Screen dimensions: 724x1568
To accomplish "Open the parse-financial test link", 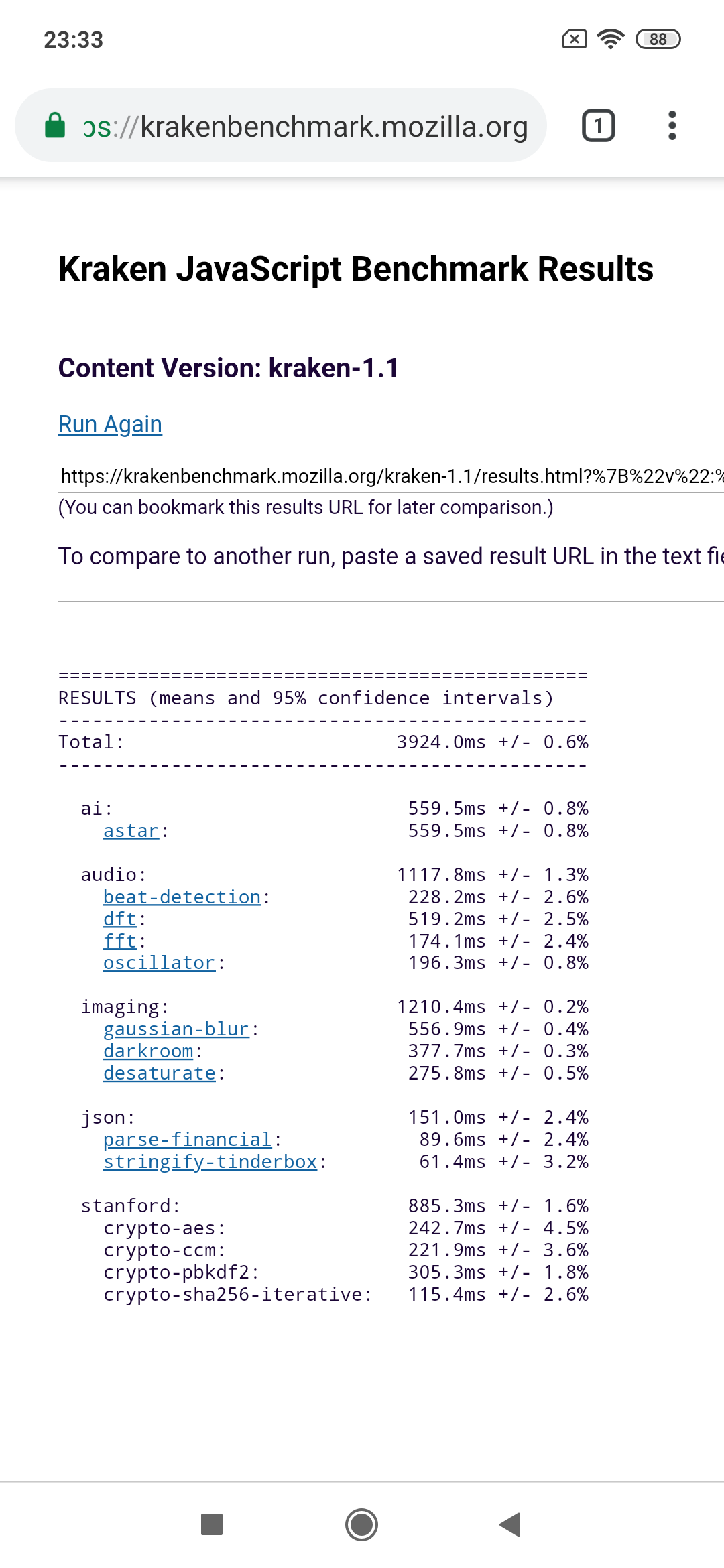I will pyautogui.click(x=187, y=1140).
